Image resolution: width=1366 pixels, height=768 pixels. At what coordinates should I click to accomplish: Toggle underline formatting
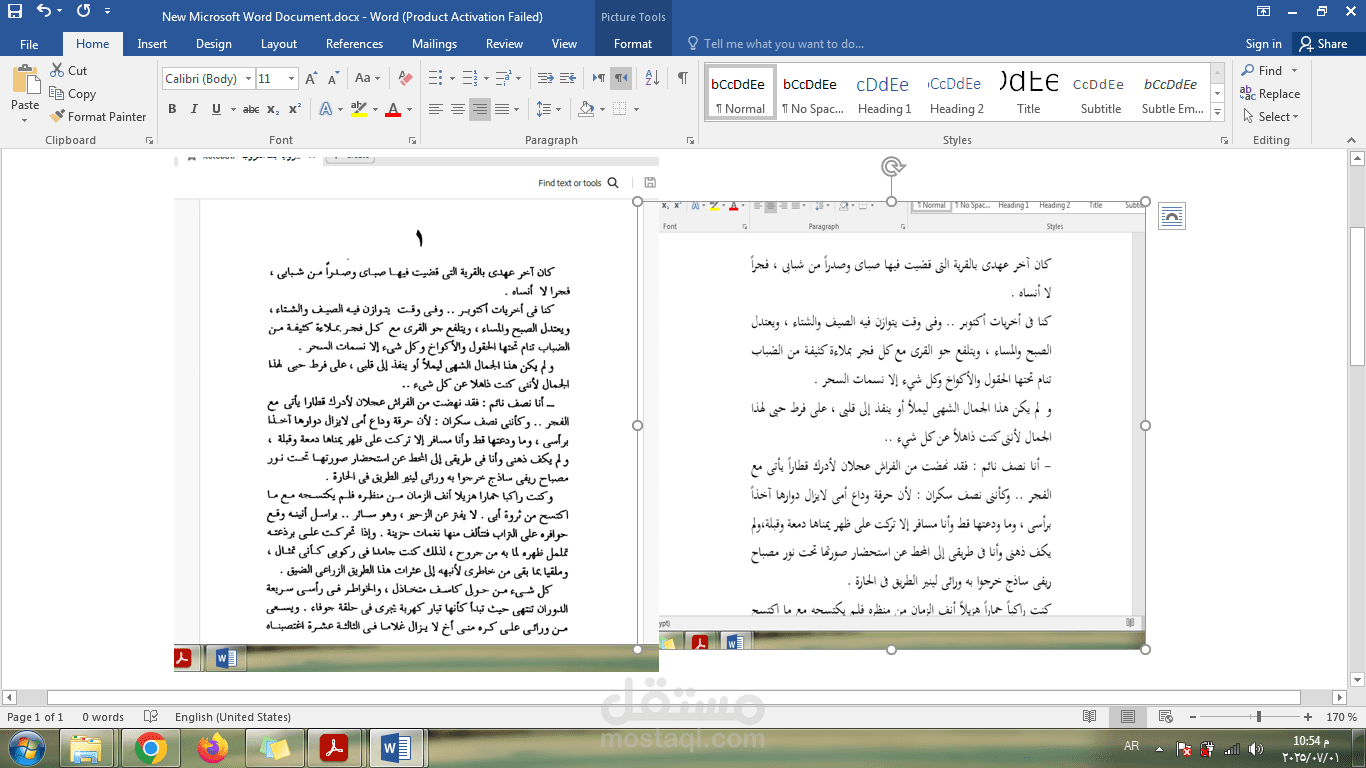tap(216, 109)
